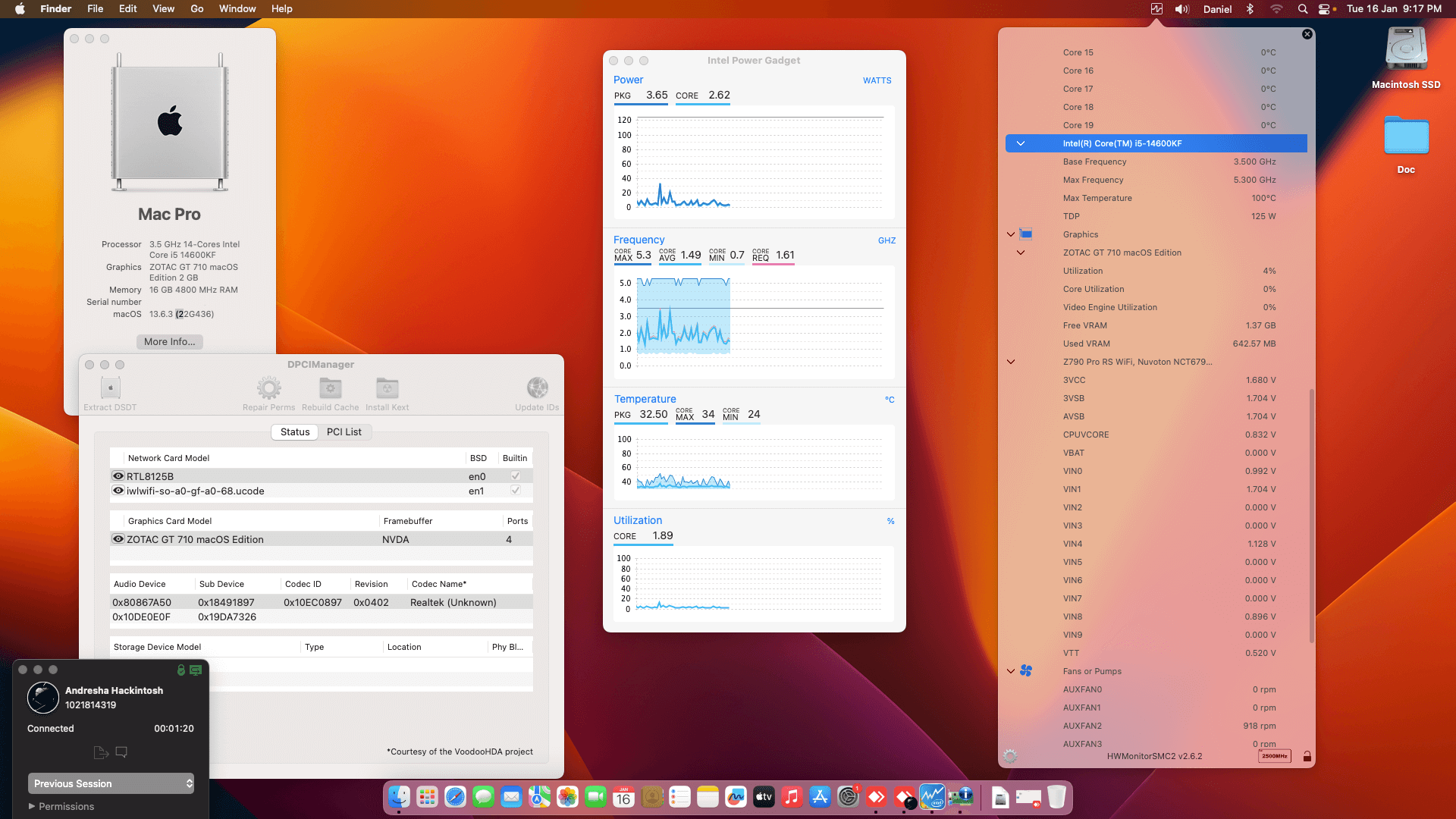This screenshot has width=1456, height=819.
Task: Toggle Builtin checkbox for iwlwifi ucode row
Action: 515,491
